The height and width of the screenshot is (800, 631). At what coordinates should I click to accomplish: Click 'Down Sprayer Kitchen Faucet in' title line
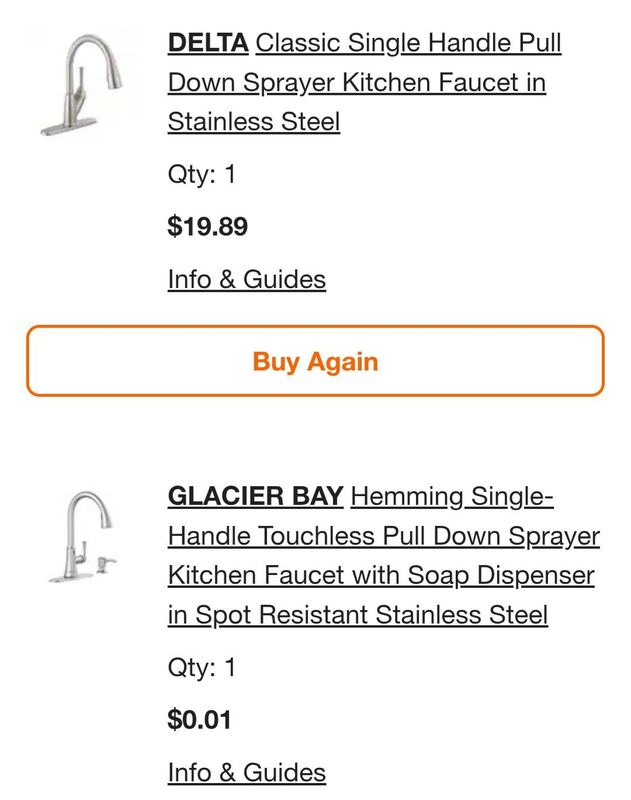[357, 83]
